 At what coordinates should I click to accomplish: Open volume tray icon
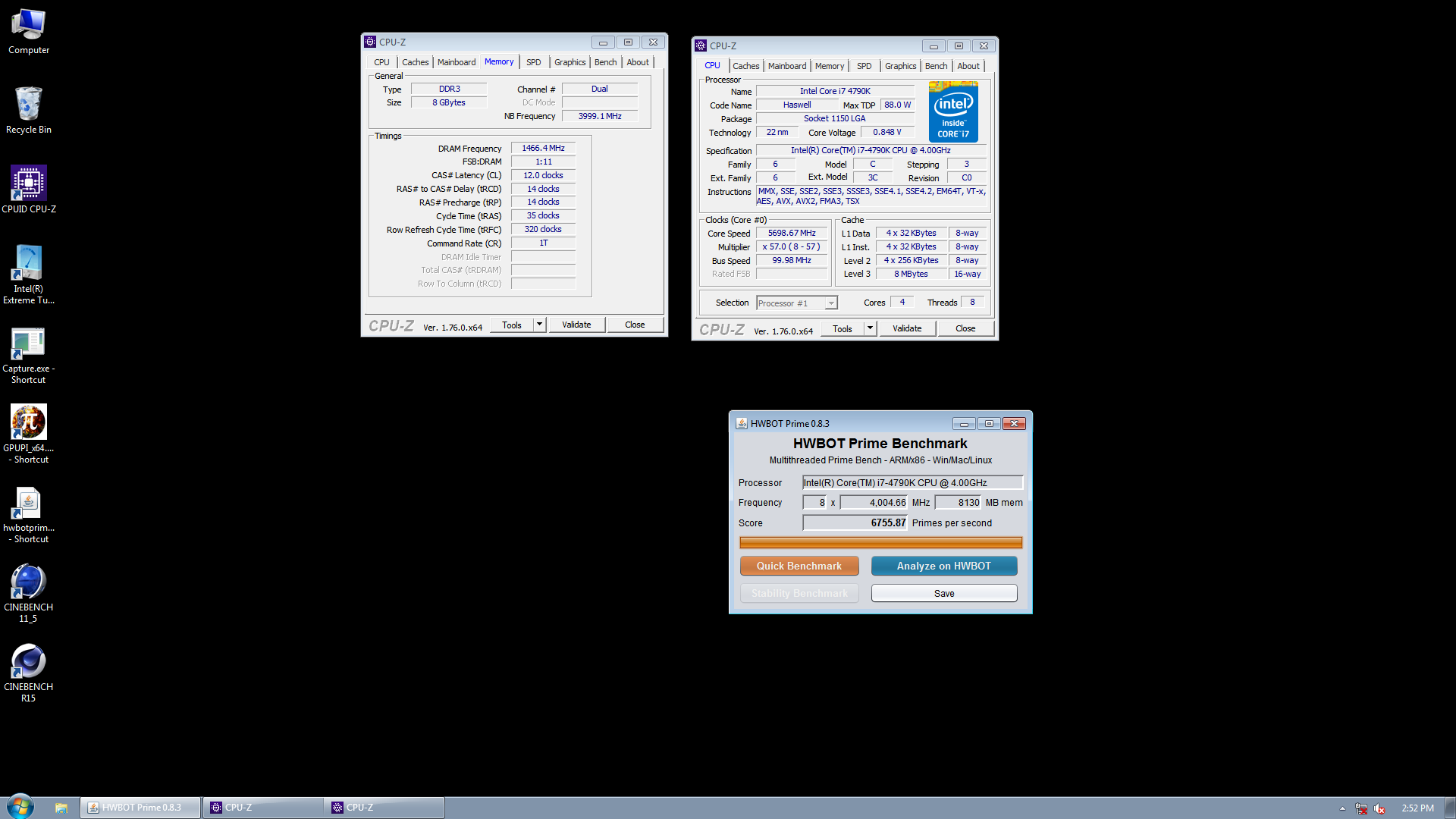pos(1379,808)
